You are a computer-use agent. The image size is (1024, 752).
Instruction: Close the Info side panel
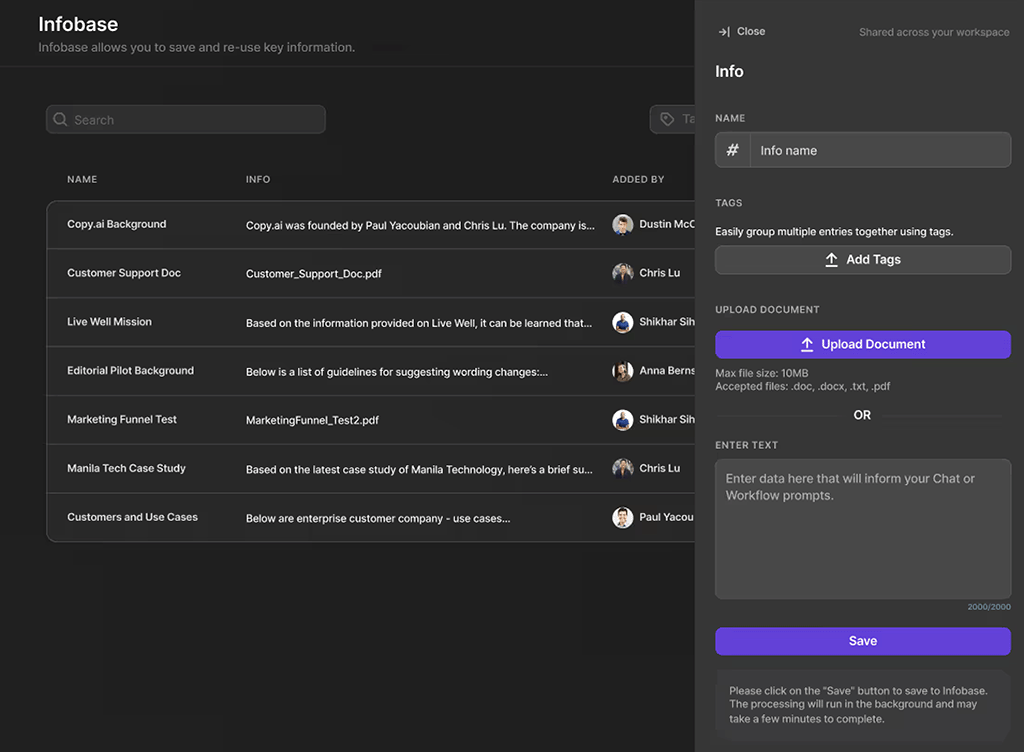[x=742, y=31]
